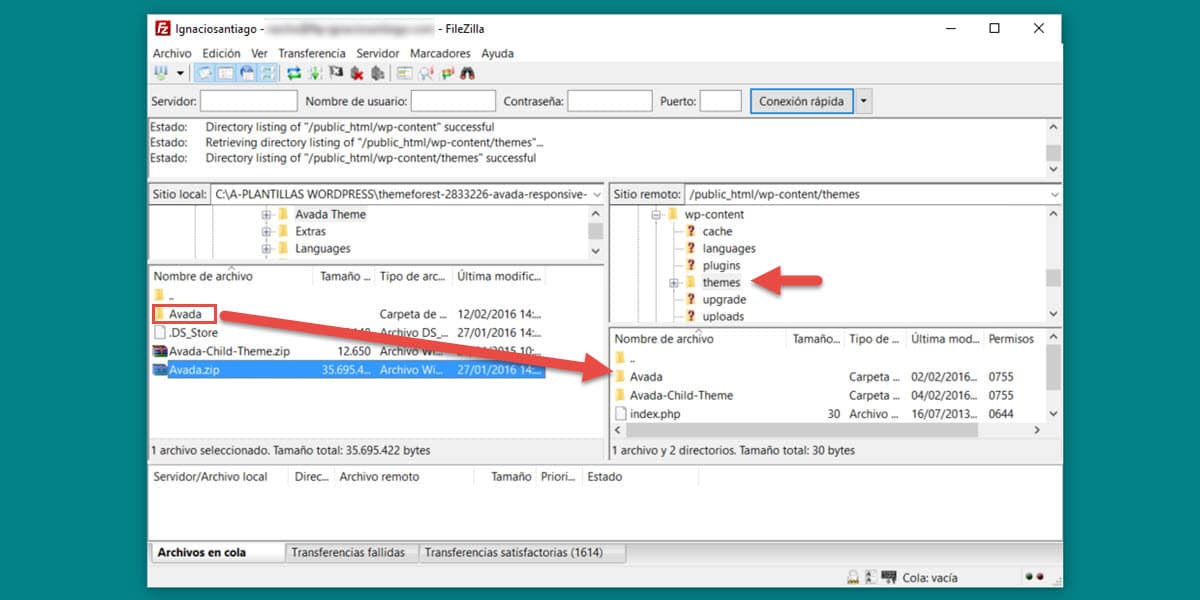
Task: Open the Sitio remoto path dropdown
Action: pos(1054,194)
